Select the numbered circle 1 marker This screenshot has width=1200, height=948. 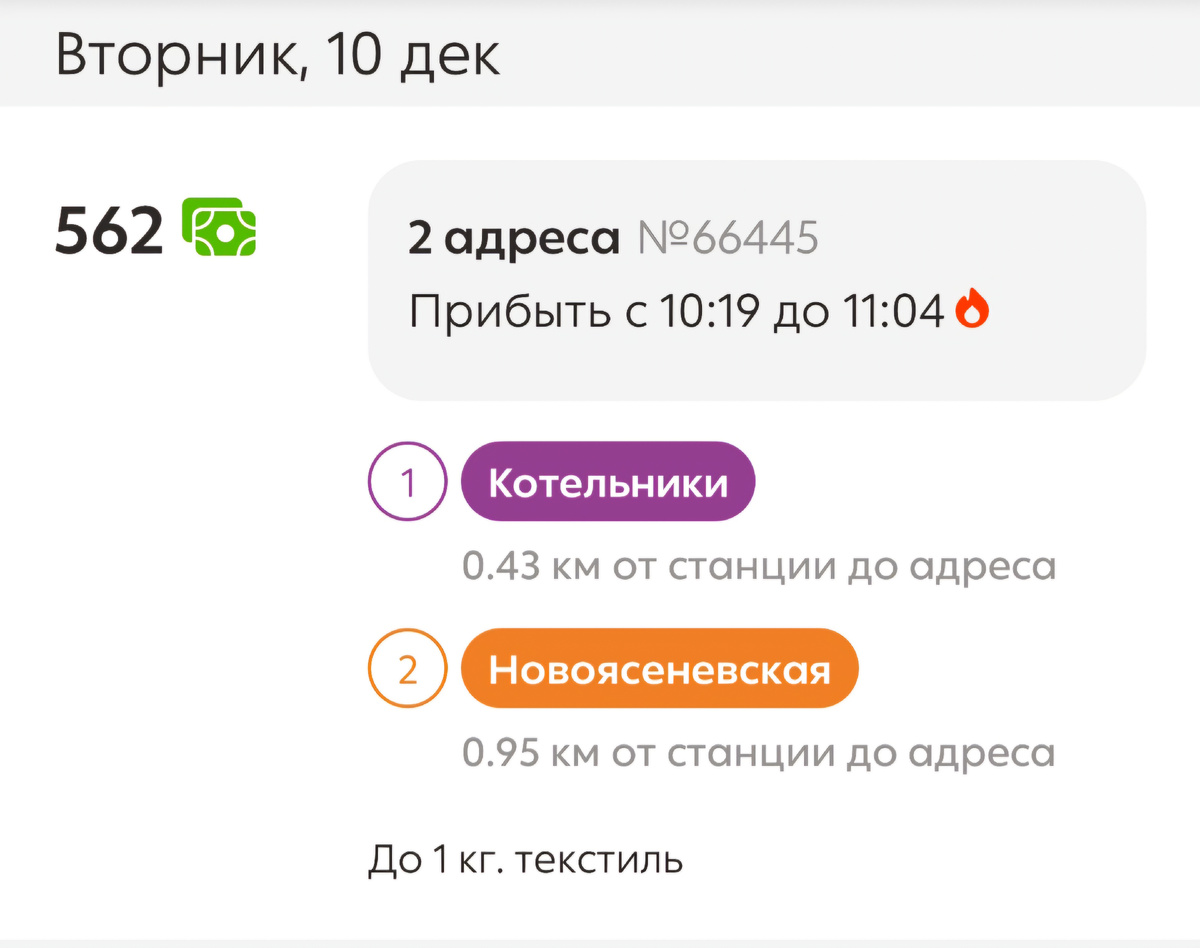point(407,481)
